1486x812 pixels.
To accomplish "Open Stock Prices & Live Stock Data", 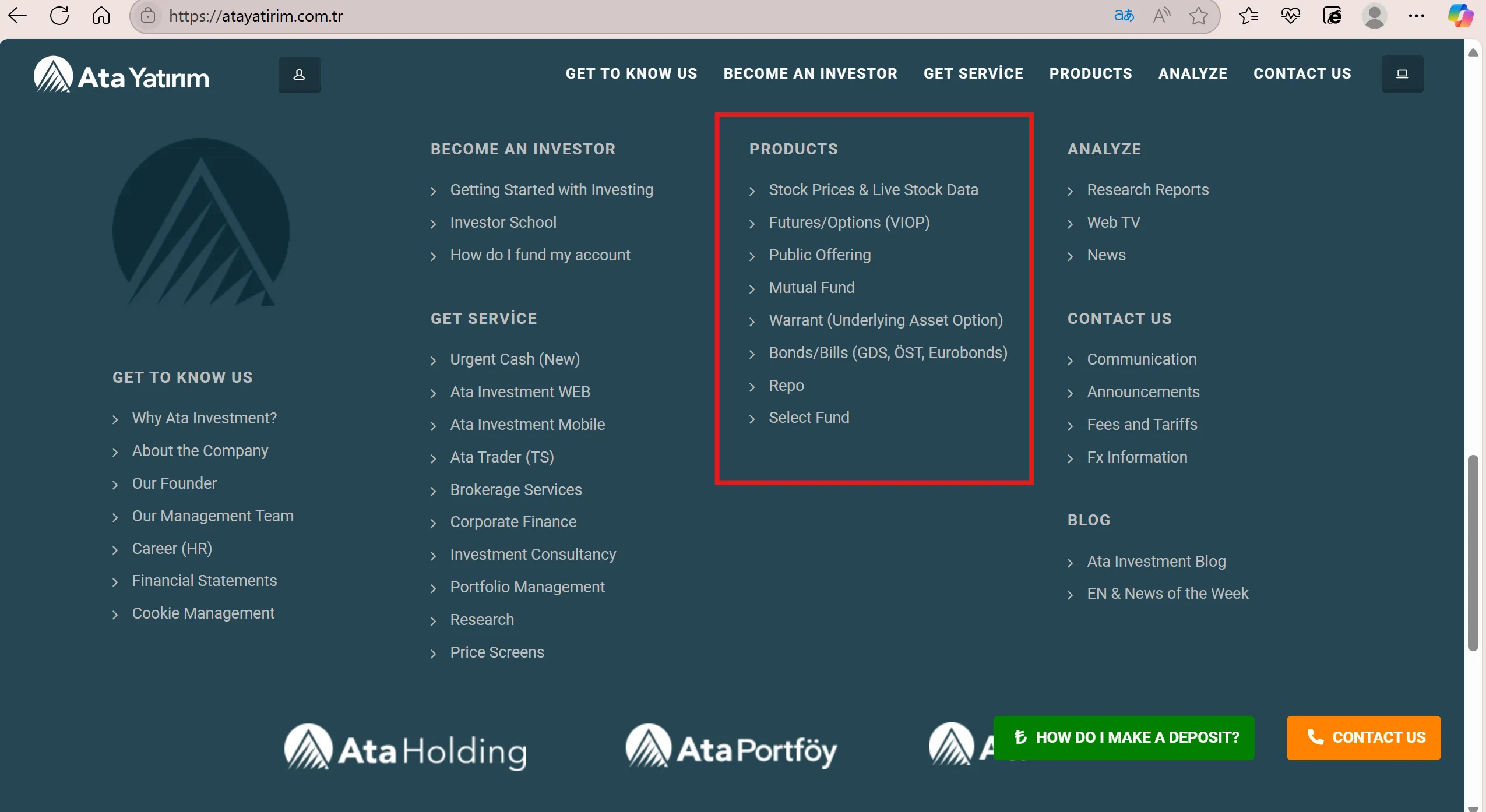I will click(x=873, y=190).
